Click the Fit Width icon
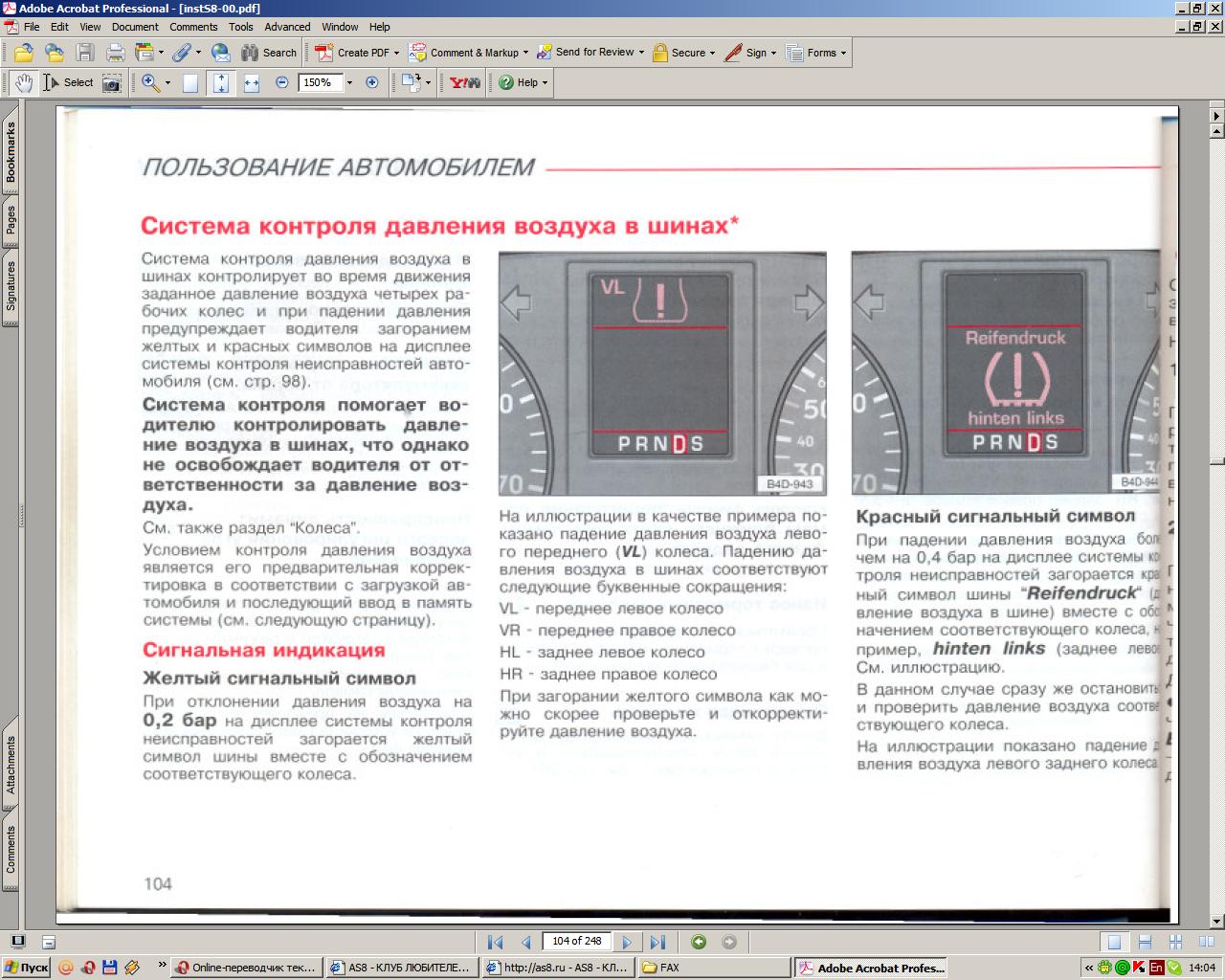Image resolution: width=1225 pixels, height=980 pixels. coord(252,83)
